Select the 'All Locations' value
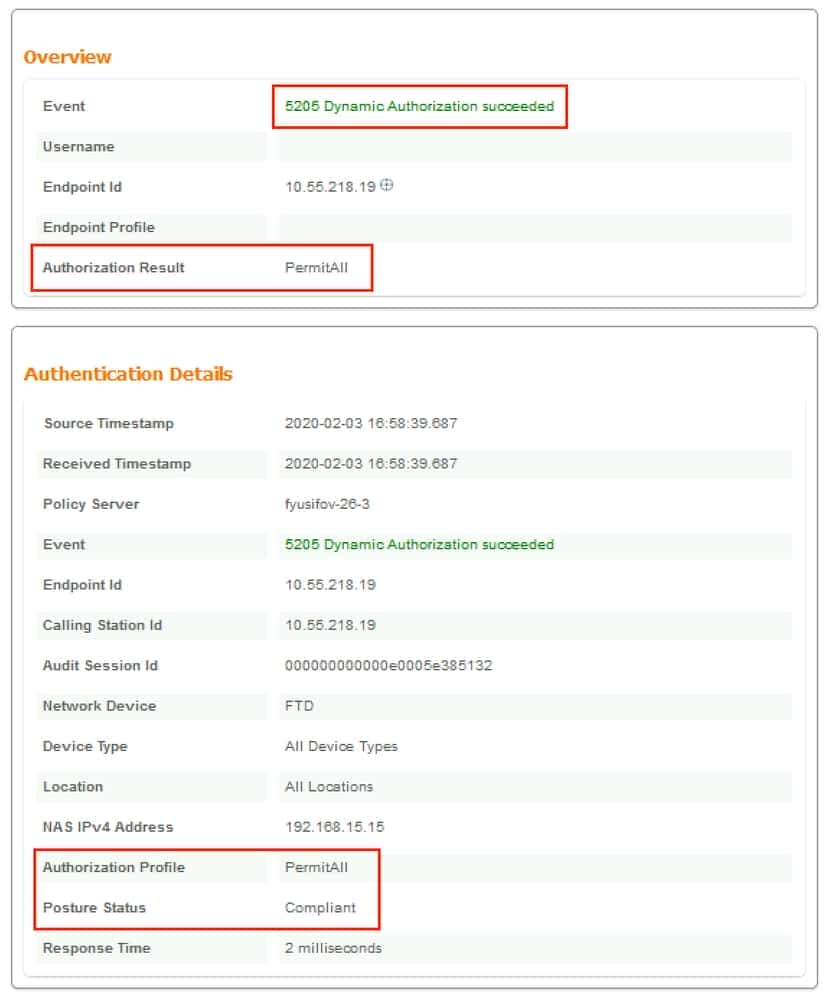 coord(329,787)
